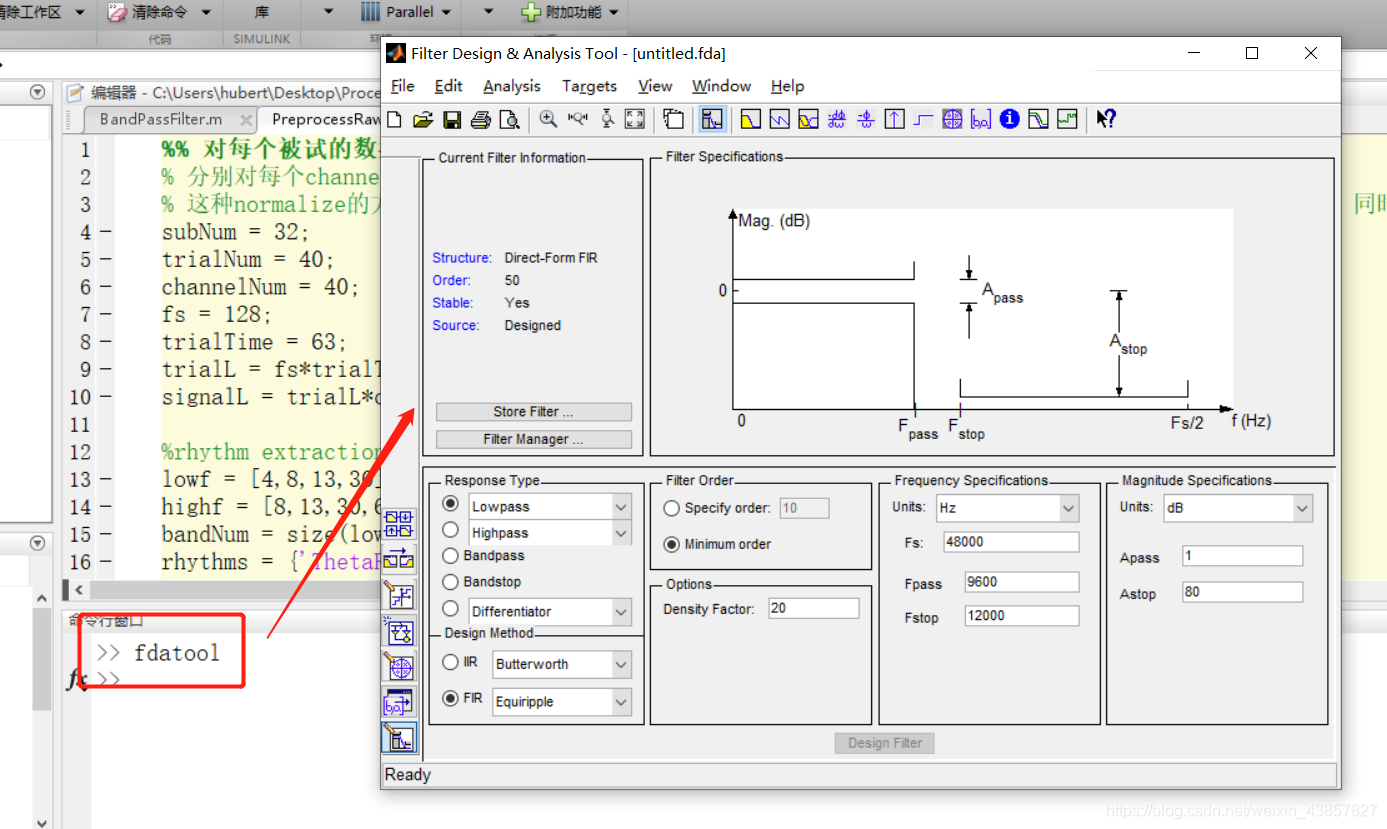Save the session with the floppy disk icon
The width and height of the screenshot is (1387, 829).
452,120
